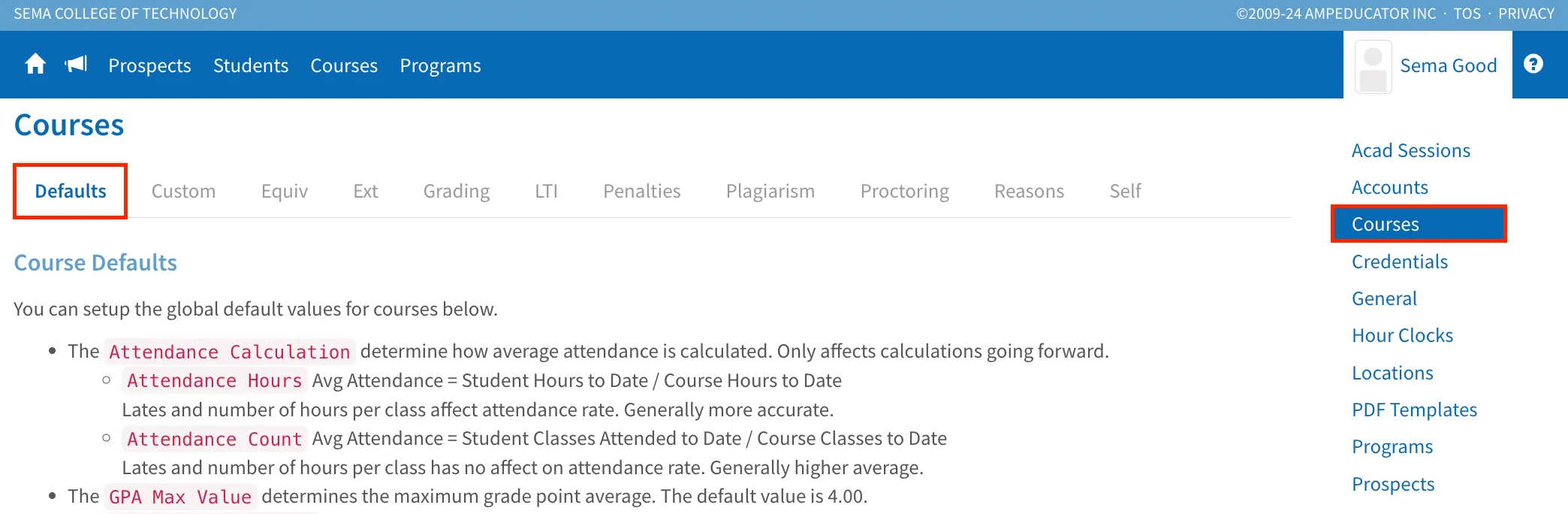The image size is (1568, 514).
Task: Select the Proctoring tab
Action: tap(904, 192)
